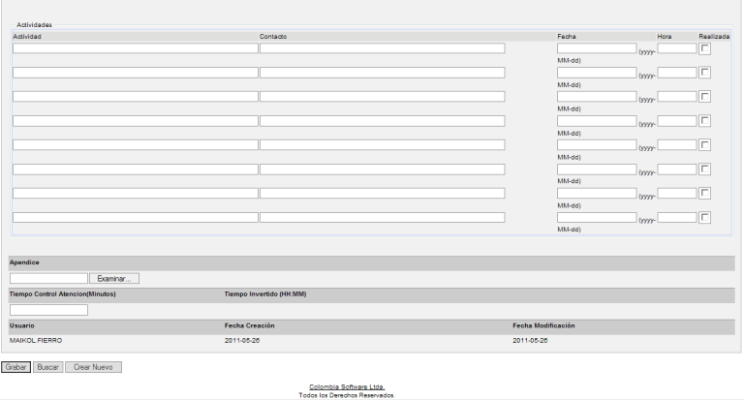Image resolution: width=744 pixels, height=400 pixels.
Task: Tick the Realizada checkbox in the fourth row
Action: pyautogui.click(x=705, y=121)
